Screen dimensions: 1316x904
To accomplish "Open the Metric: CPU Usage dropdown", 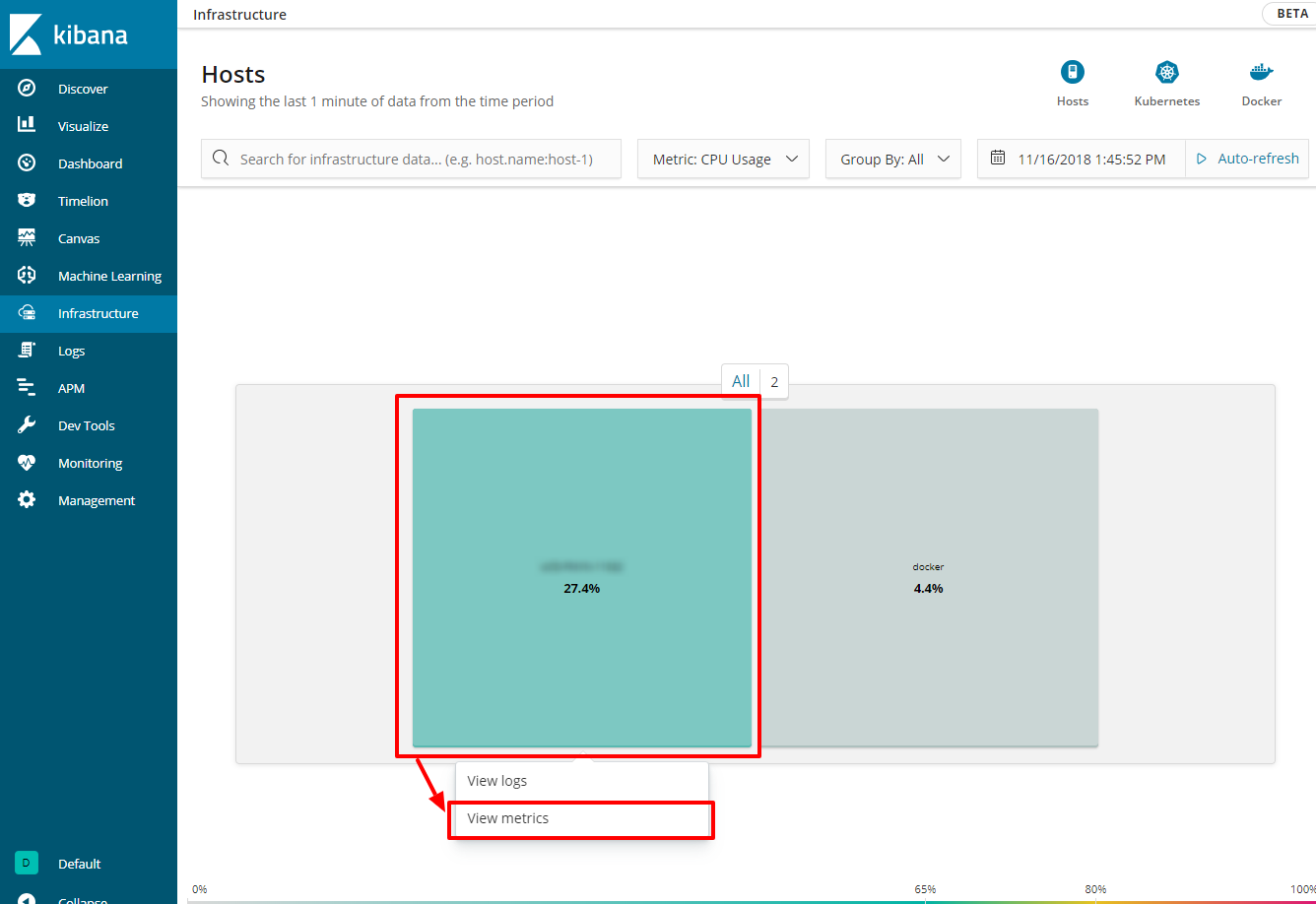I will tap(724, 159).
